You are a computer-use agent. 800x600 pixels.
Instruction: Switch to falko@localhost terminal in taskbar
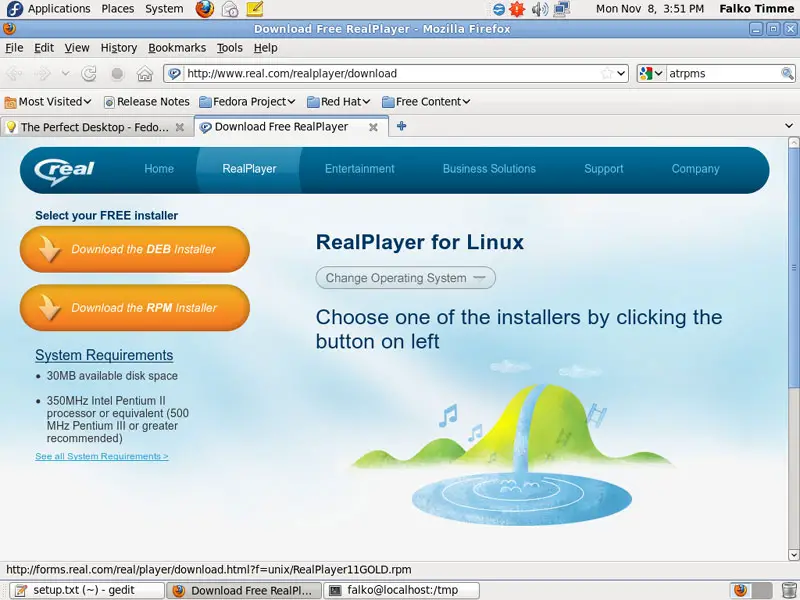coord(401,590)
